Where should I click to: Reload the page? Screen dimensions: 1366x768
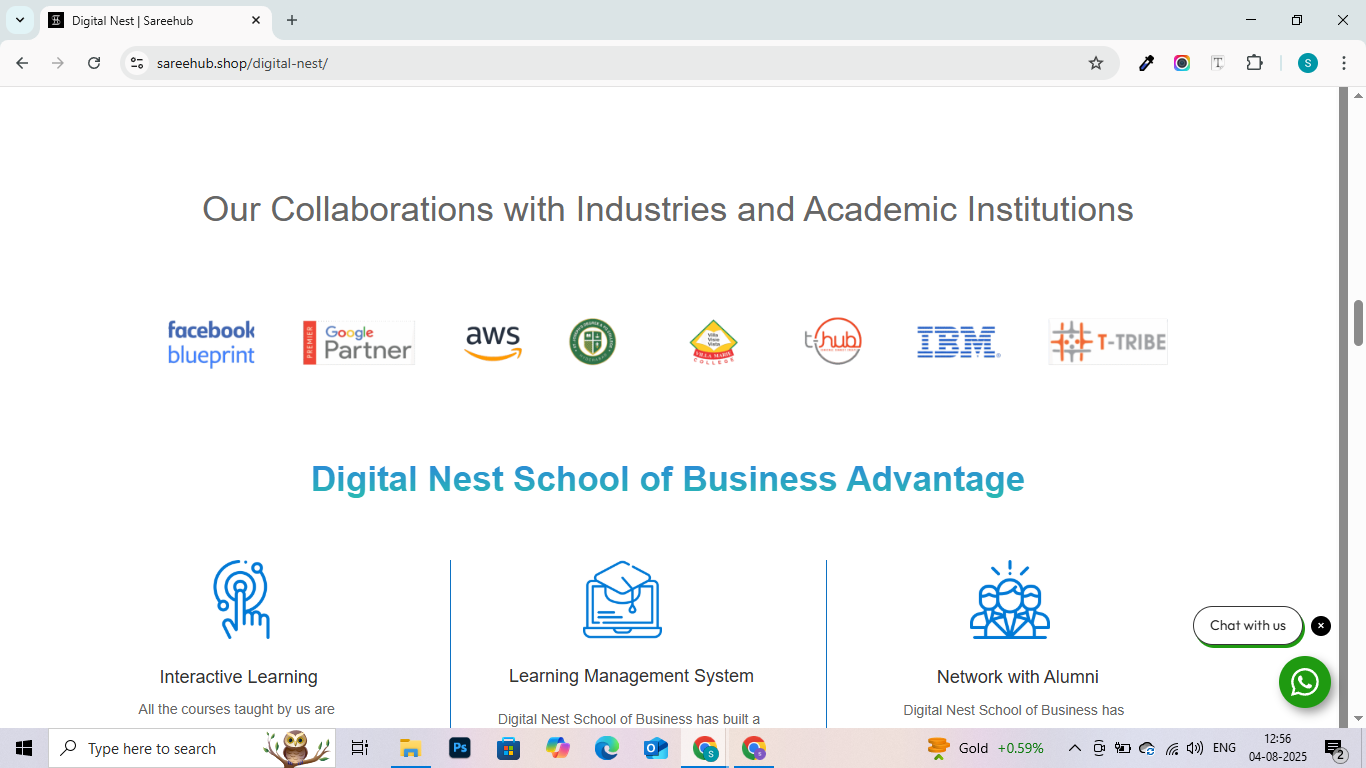click(94, 63)
